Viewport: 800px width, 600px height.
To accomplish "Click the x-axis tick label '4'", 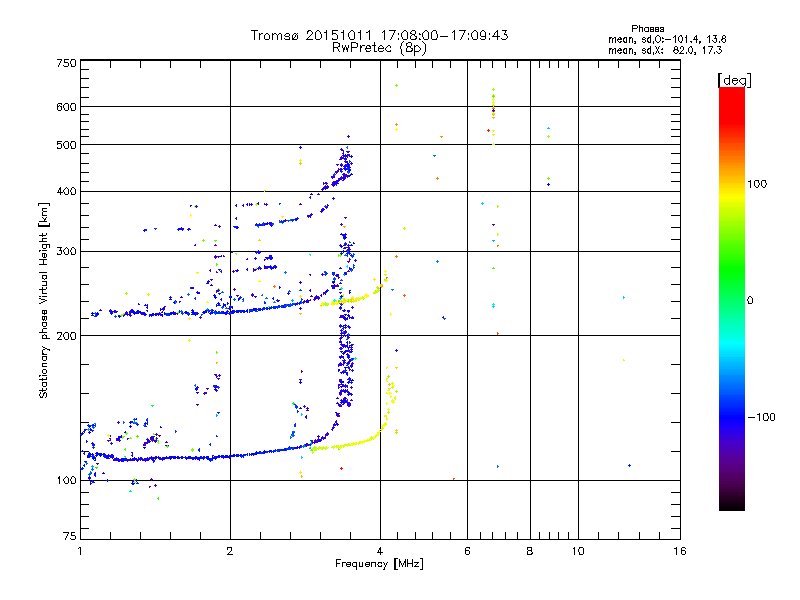I will pos(380,551).
